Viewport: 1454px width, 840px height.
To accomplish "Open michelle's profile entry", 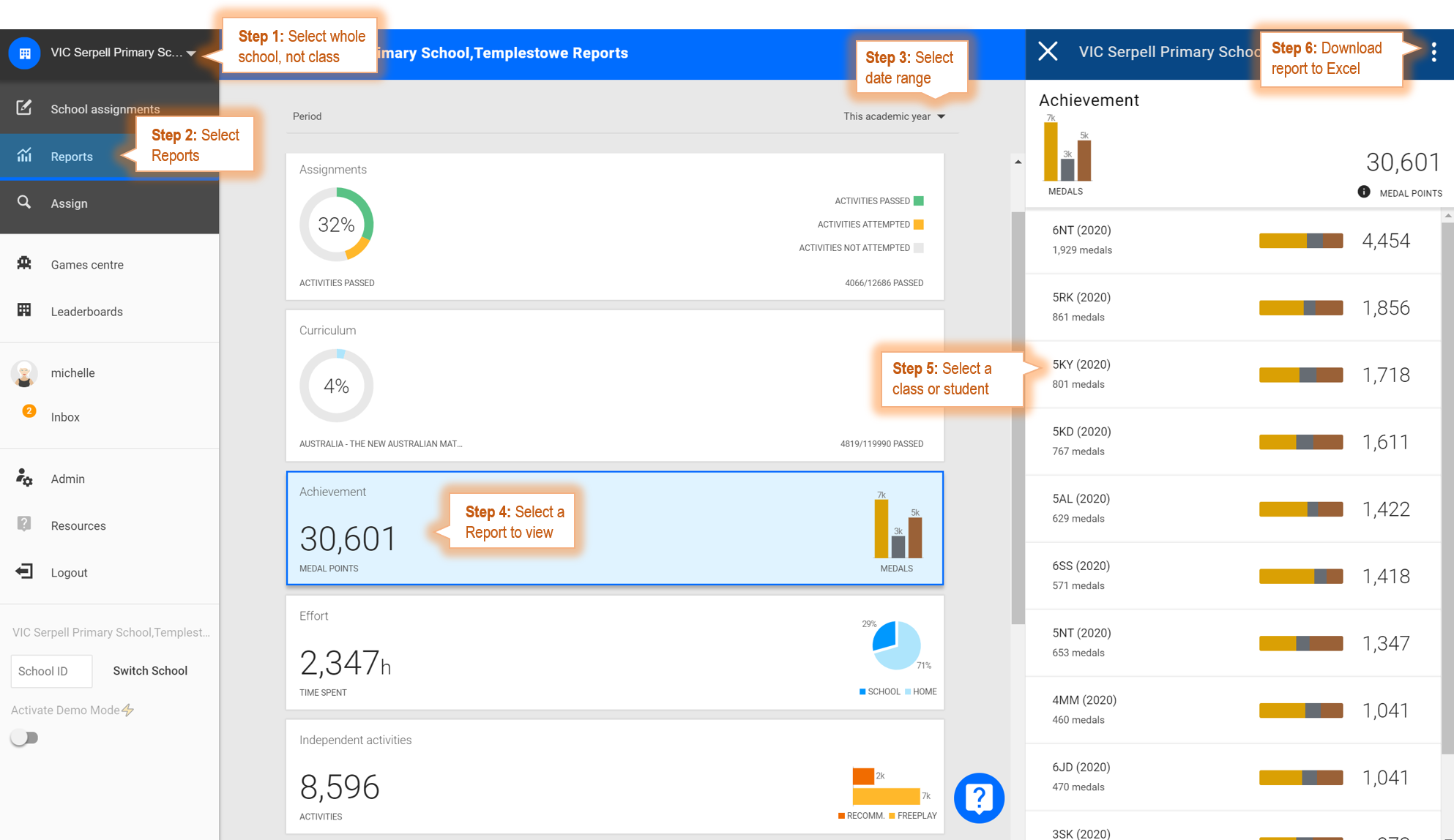I will coord(109,373).
